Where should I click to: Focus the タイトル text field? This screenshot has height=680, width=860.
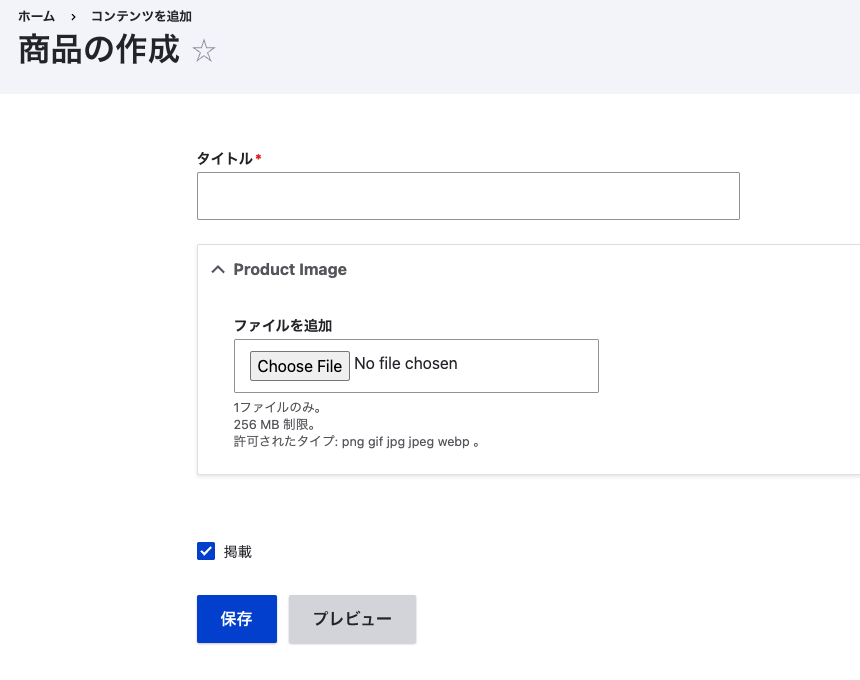468,196
